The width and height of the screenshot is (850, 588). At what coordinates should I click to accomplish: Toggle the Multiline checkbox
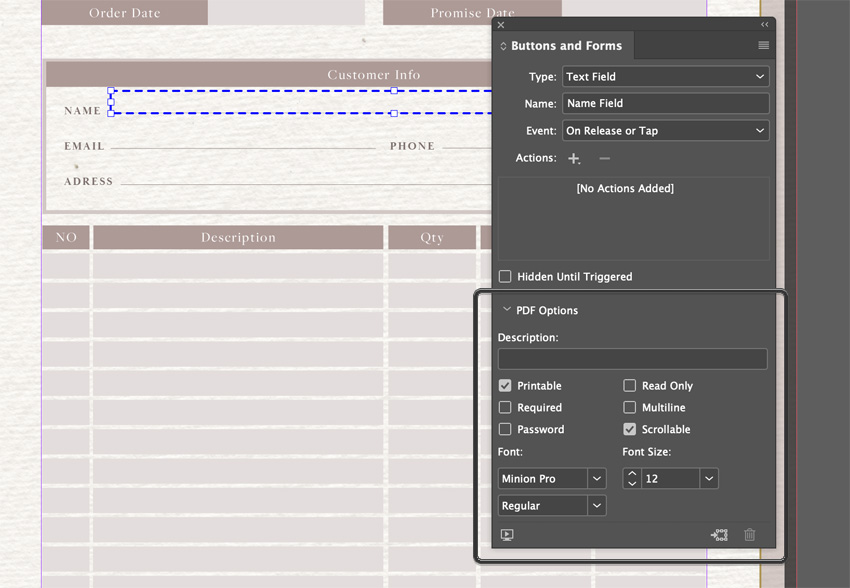630,407
